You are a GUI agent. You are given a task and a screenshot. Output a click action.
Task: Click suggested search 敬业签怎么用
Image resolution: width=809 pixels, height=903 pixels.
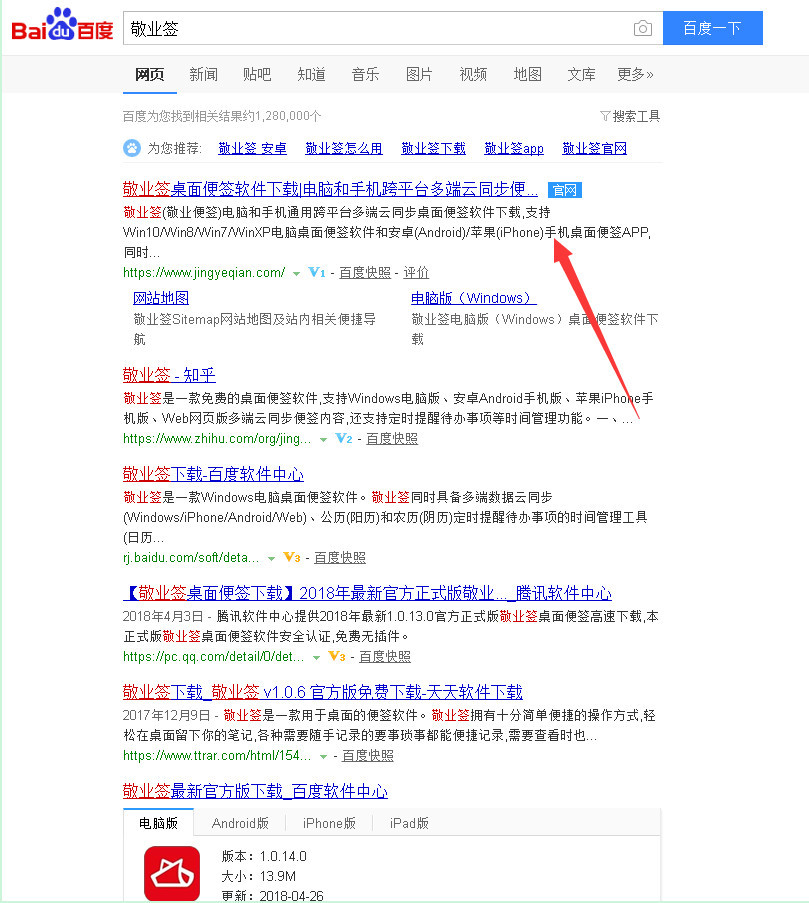[x=344, y=148]
